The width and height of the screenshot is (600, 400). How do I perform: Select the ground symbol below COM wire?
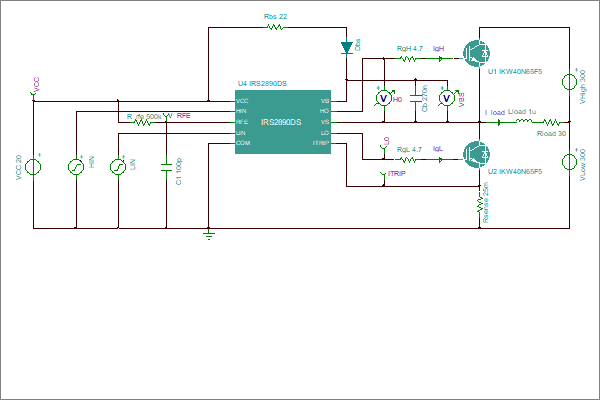pyautogui.click(x=209, y=234)
